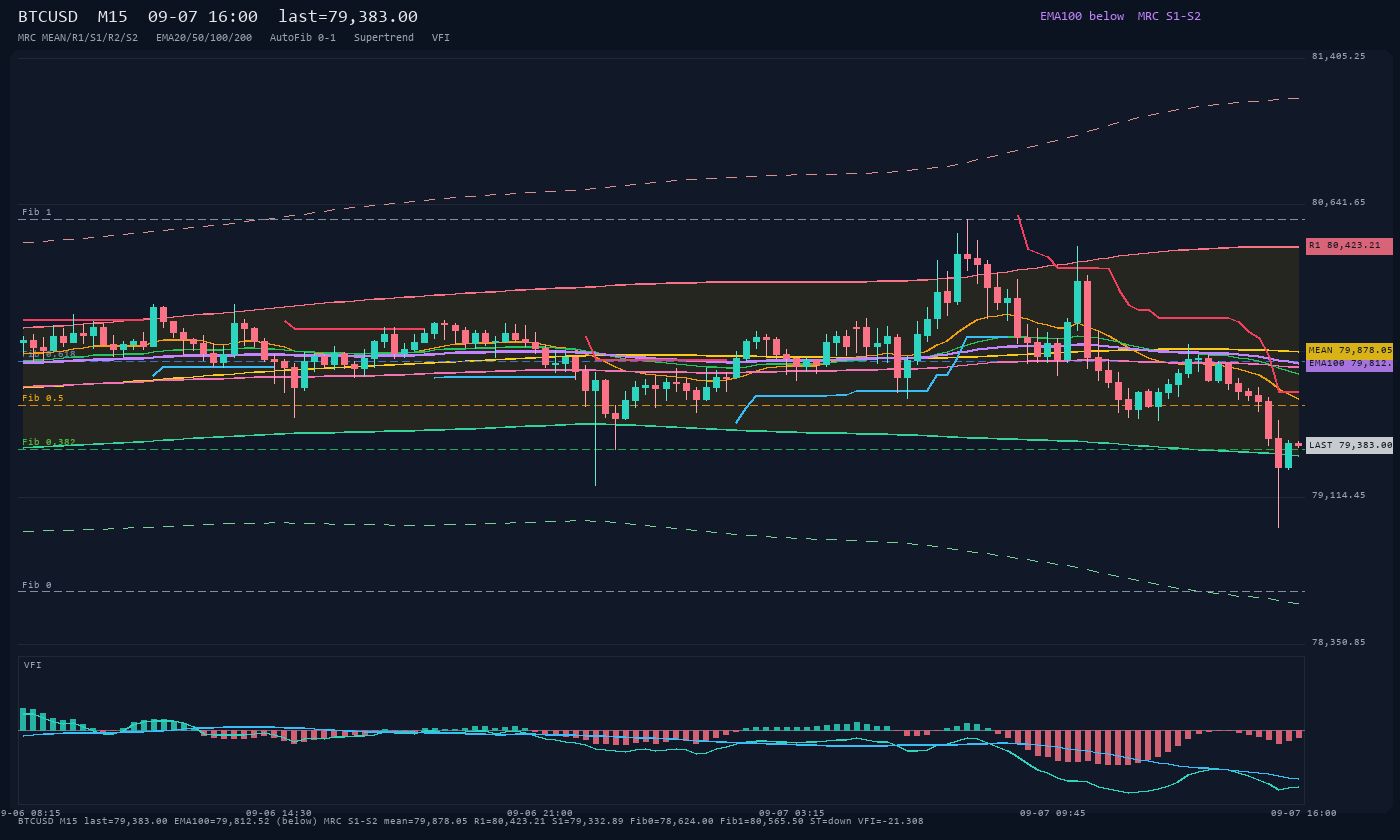
Task: Click the 79,114.45 price axis label
Action: click(1338, 495)
